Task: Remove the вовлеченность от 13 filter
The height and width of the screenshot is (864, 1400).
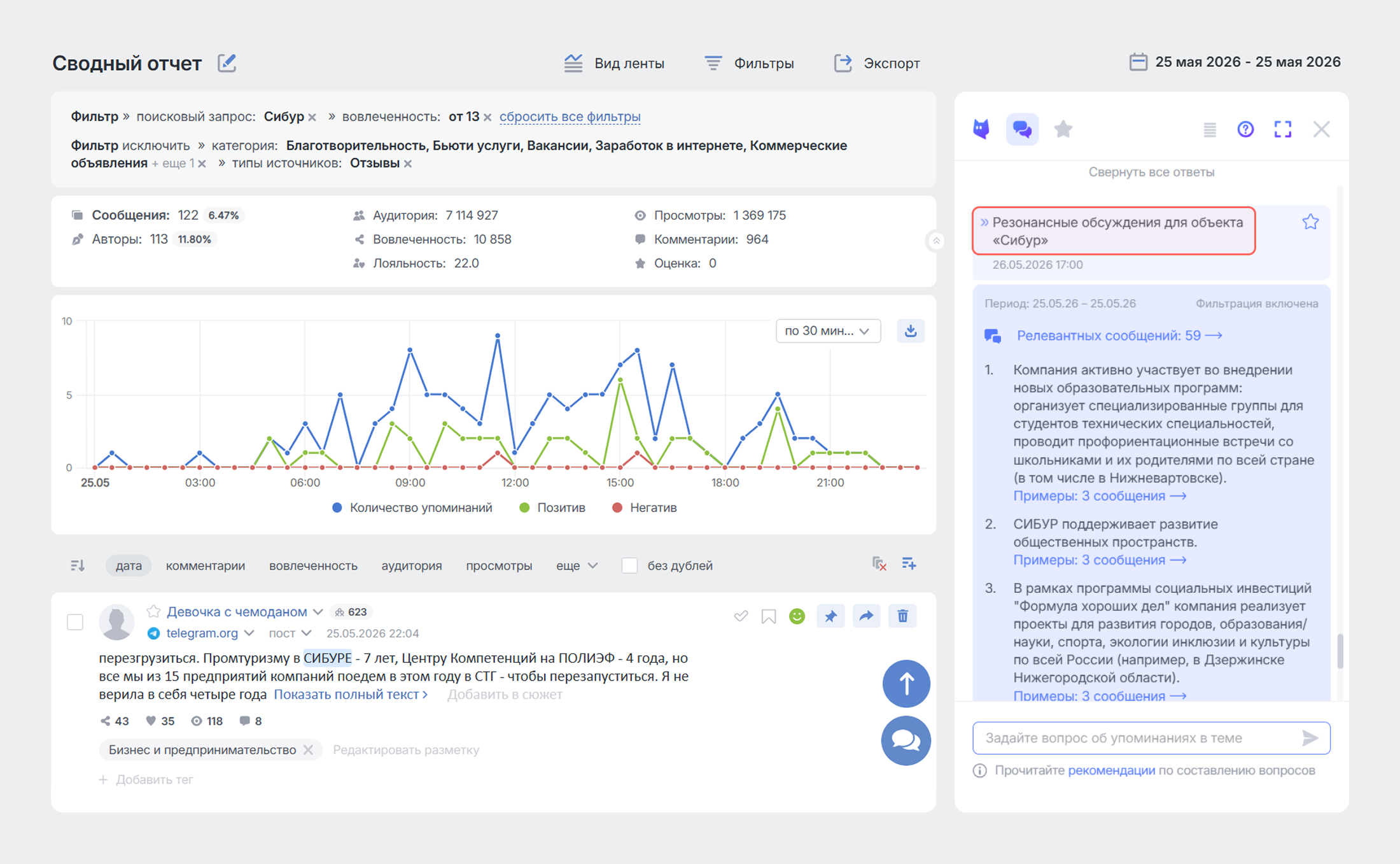Action: [487, 117]
